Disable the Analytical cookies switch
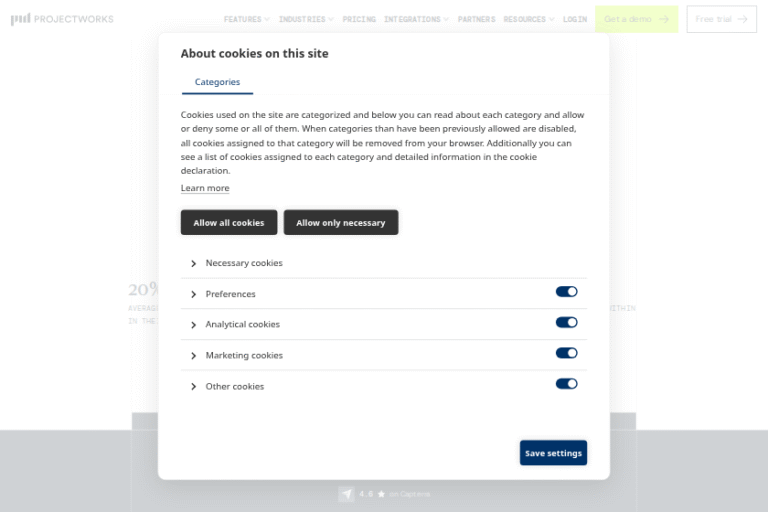This screenshot has width=768, height=512. (566, 323)
